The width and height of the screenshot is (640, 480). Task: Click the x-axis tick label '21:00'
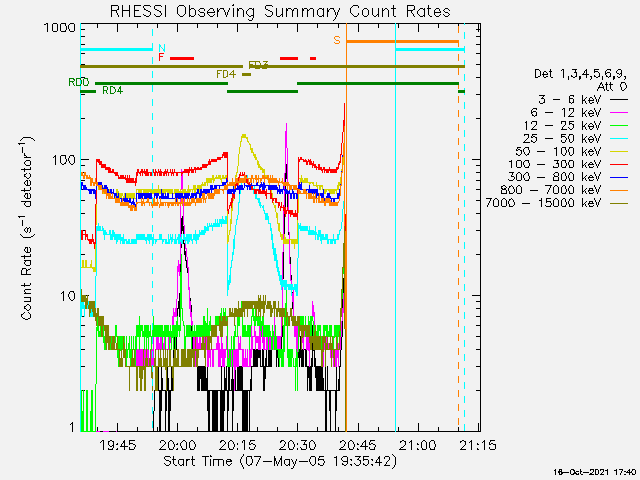(x=418, y=445)
